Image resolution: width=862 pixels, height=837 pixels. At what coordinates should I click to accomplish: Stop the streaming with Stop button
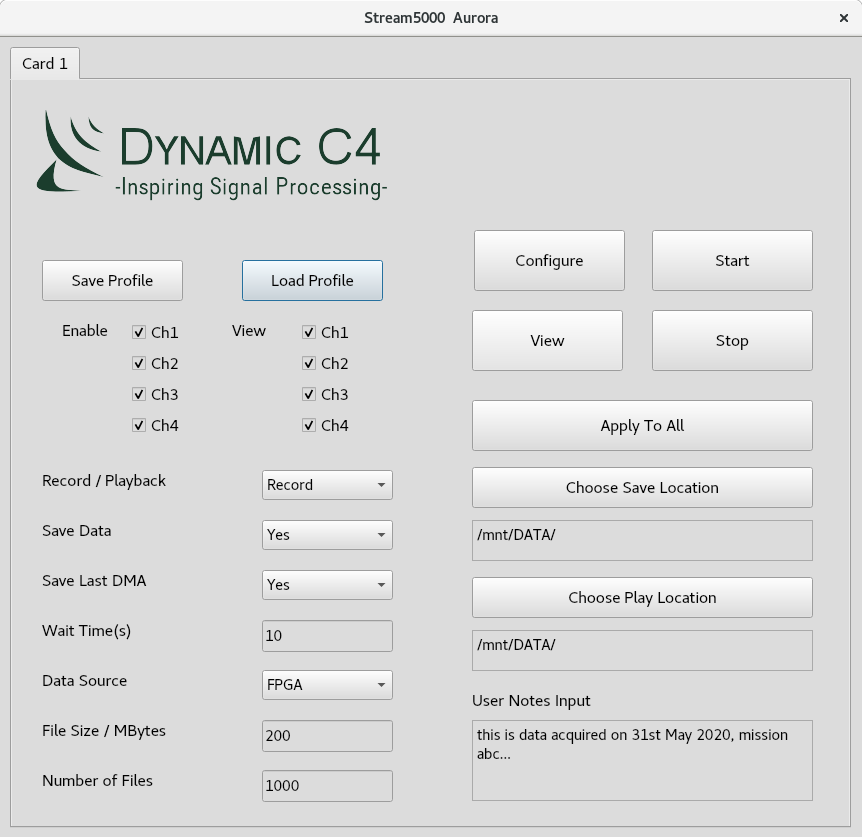tap(732, 341)
